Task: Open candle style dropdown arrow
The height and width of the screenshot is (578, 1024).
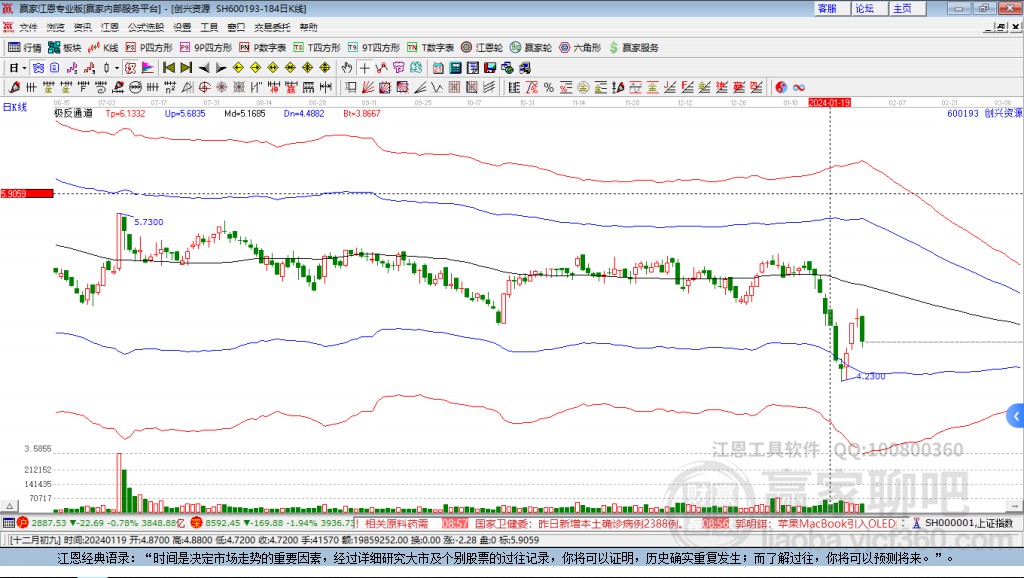Action: 116,68
